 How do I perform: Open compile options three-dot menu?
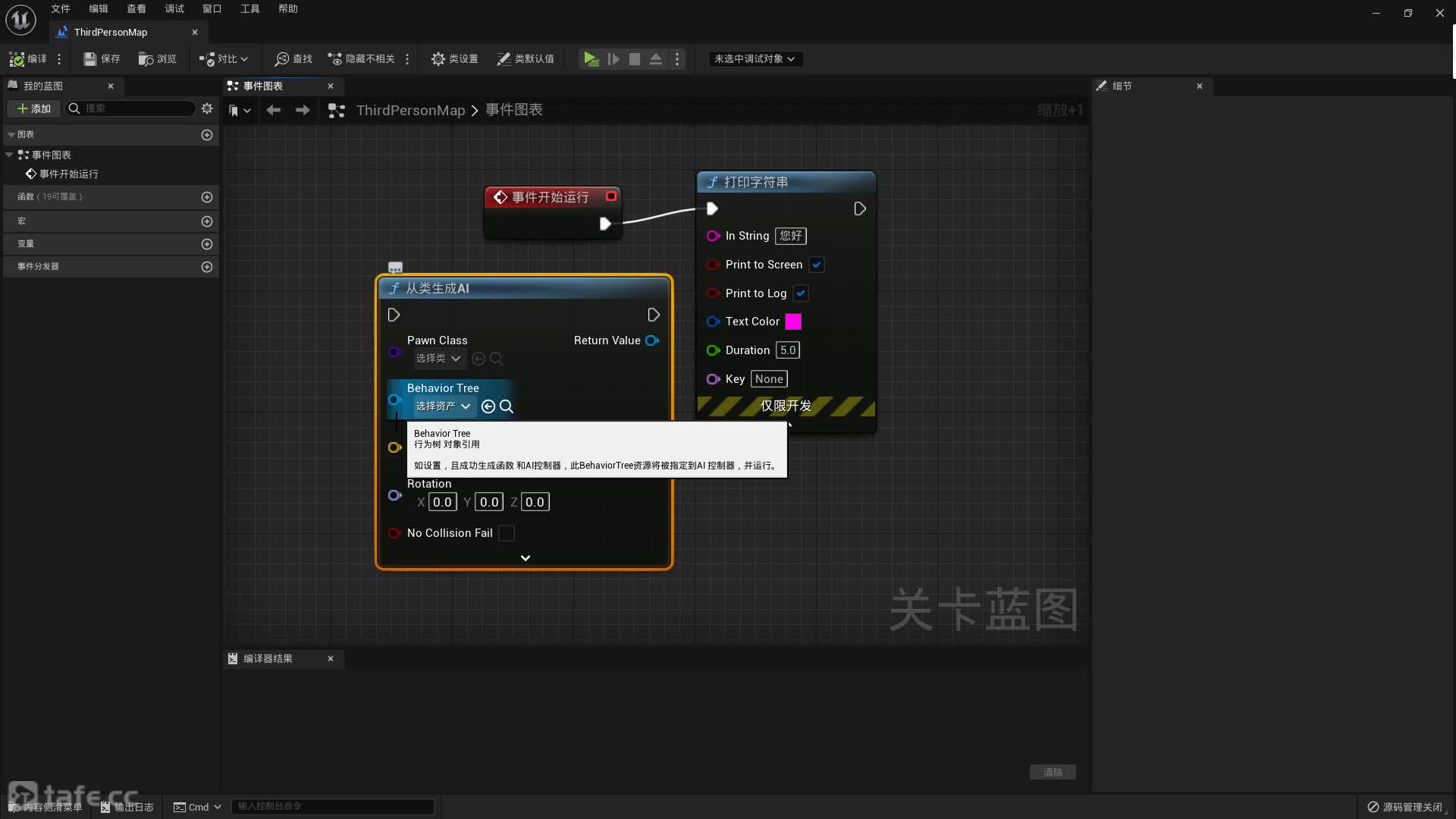click(59, 58)
